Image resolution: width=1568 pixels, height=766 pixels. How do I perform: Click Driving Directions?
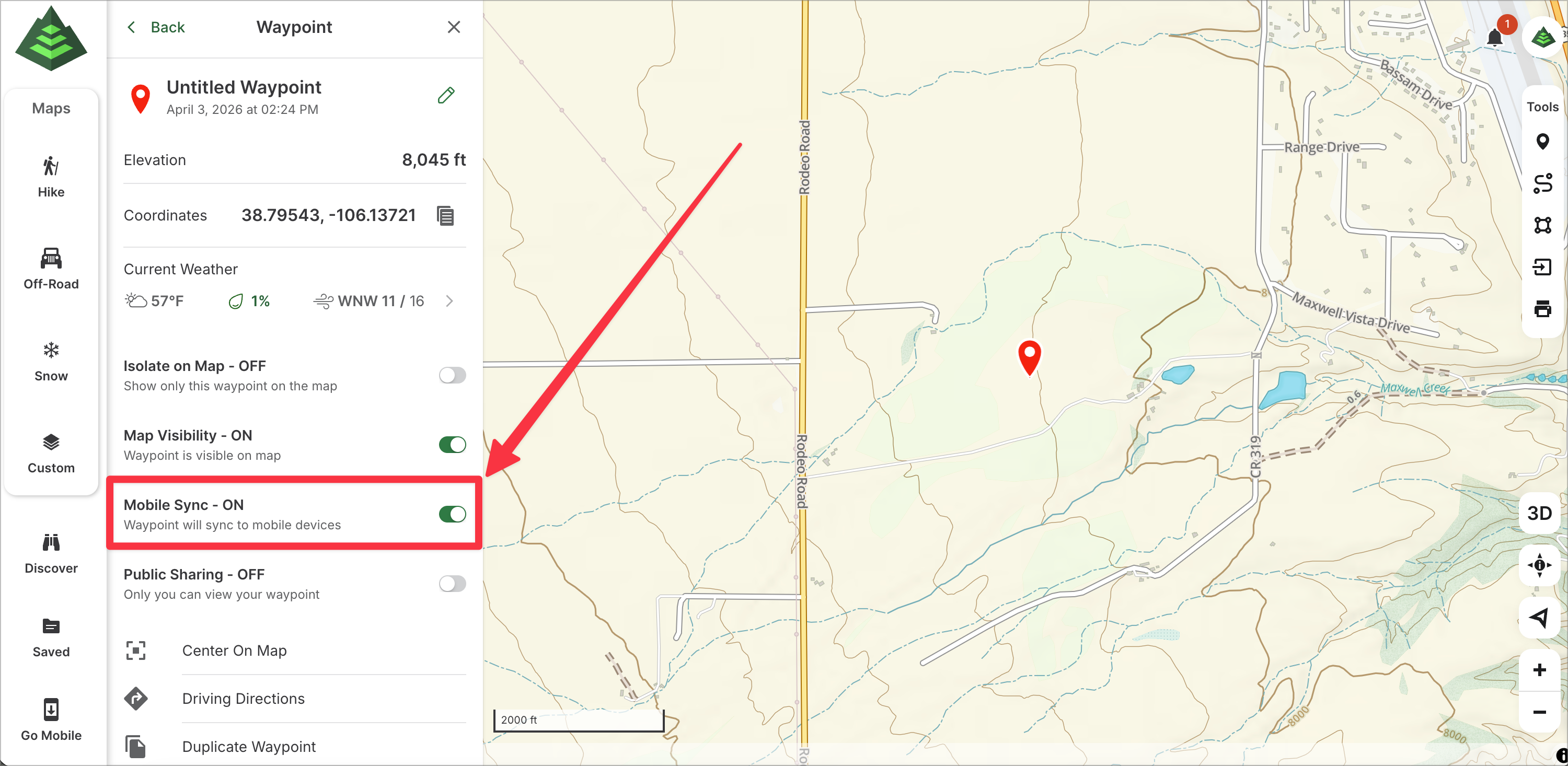(x=243, y=699)
